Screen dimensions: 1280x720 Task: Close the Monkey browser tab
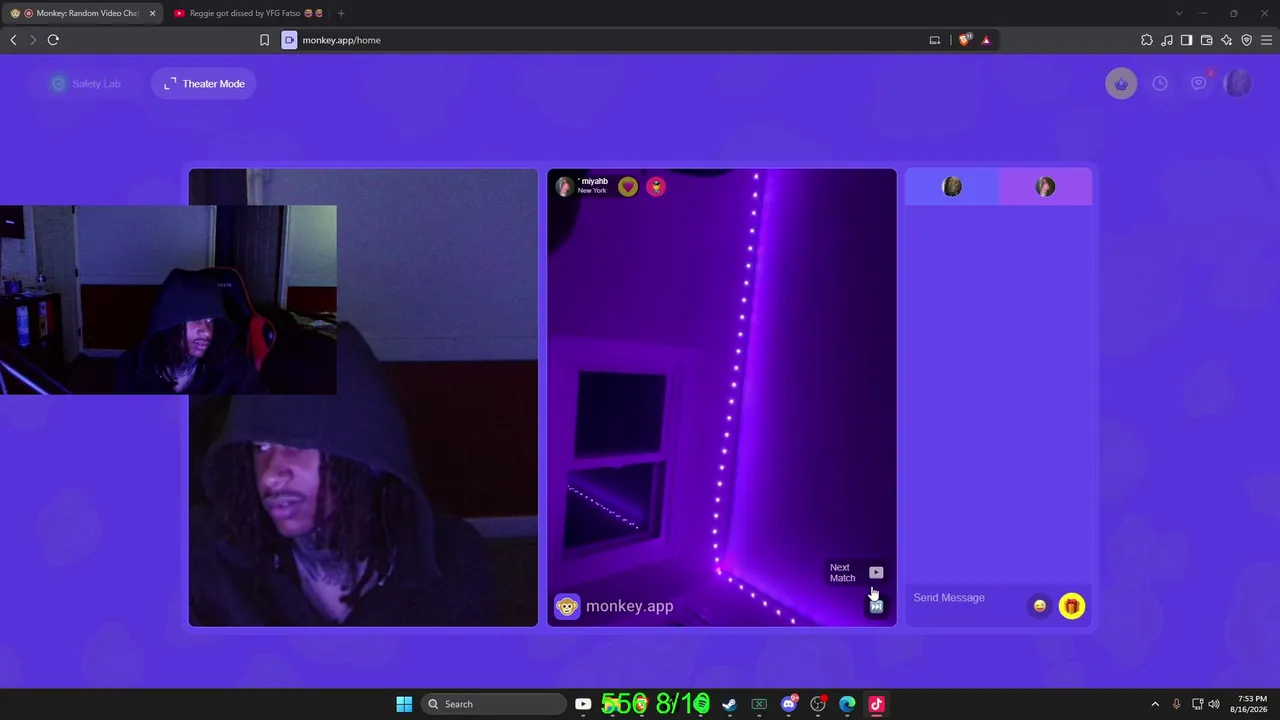point(153,13)
